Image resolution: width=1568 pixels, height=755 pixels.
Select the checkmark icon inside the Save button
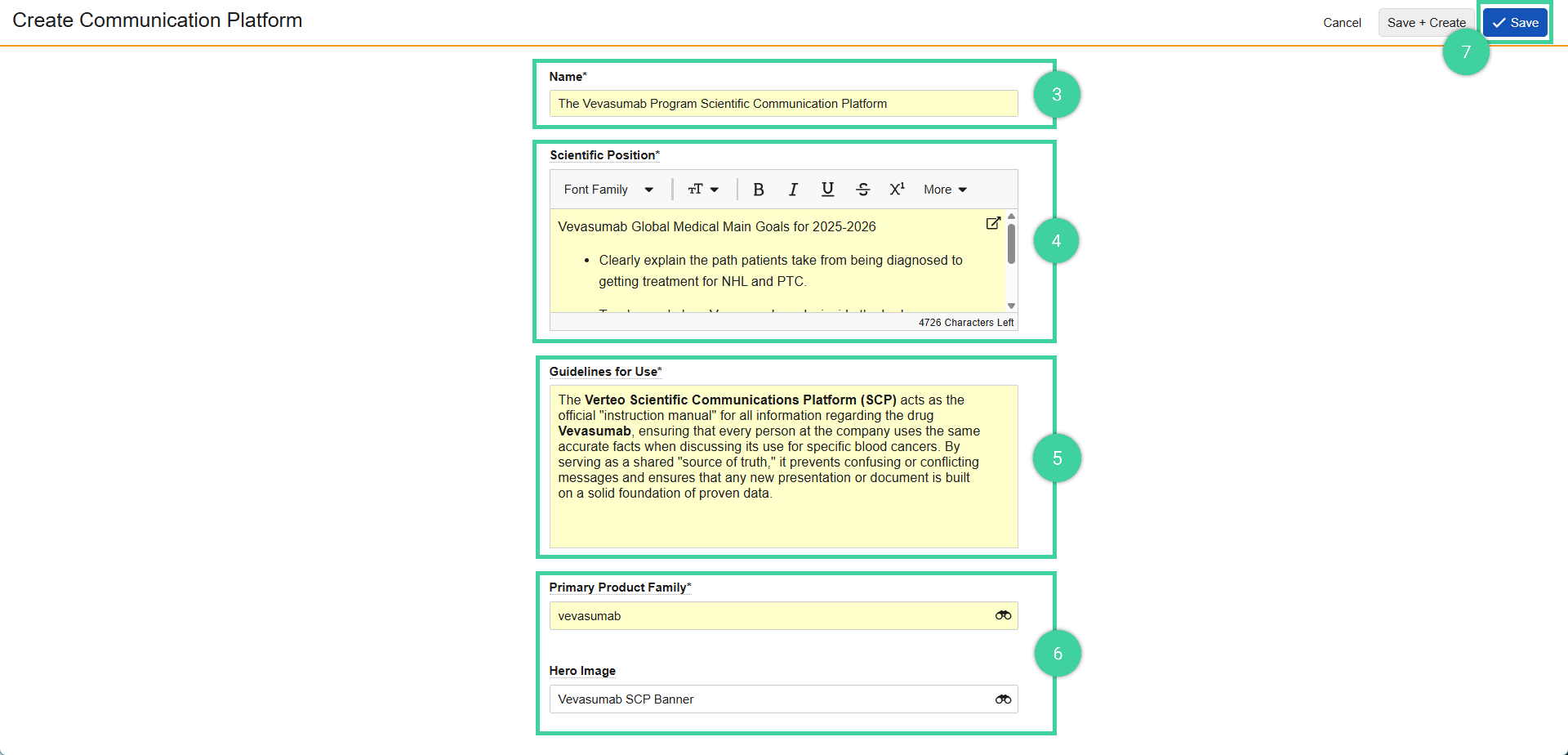point(1498,22)
